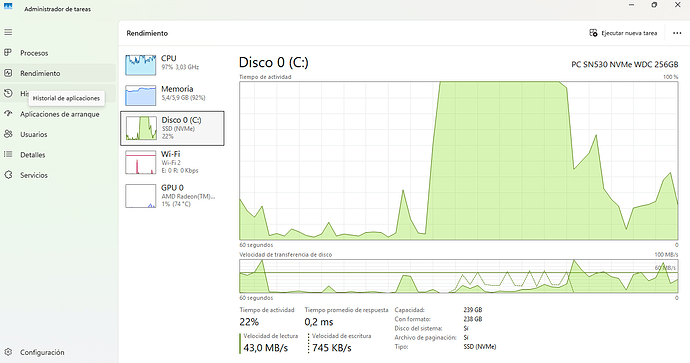Screen dimensions: 690x363
Task: Restore down the Task Manager window
Action: [x=654, y=5]
